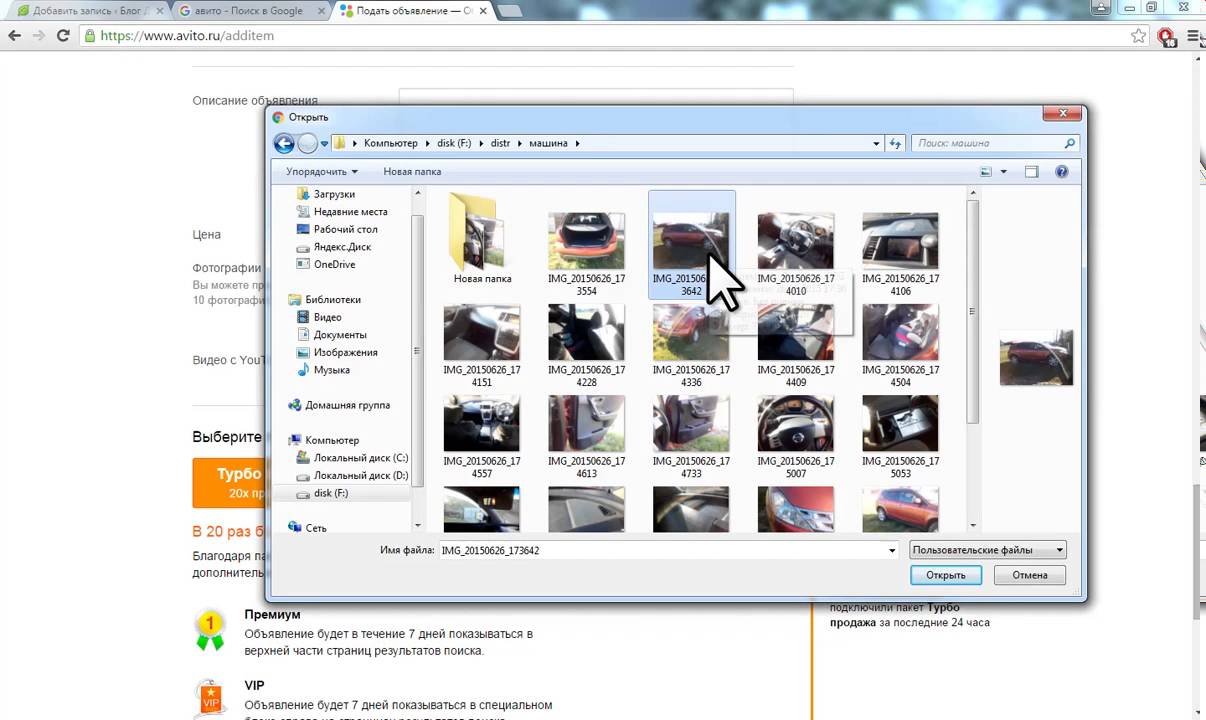Image resolution: width=1206 pixels, height=720 pixels.
Task: Open Видео library
Action: click(x=327, y=317)
